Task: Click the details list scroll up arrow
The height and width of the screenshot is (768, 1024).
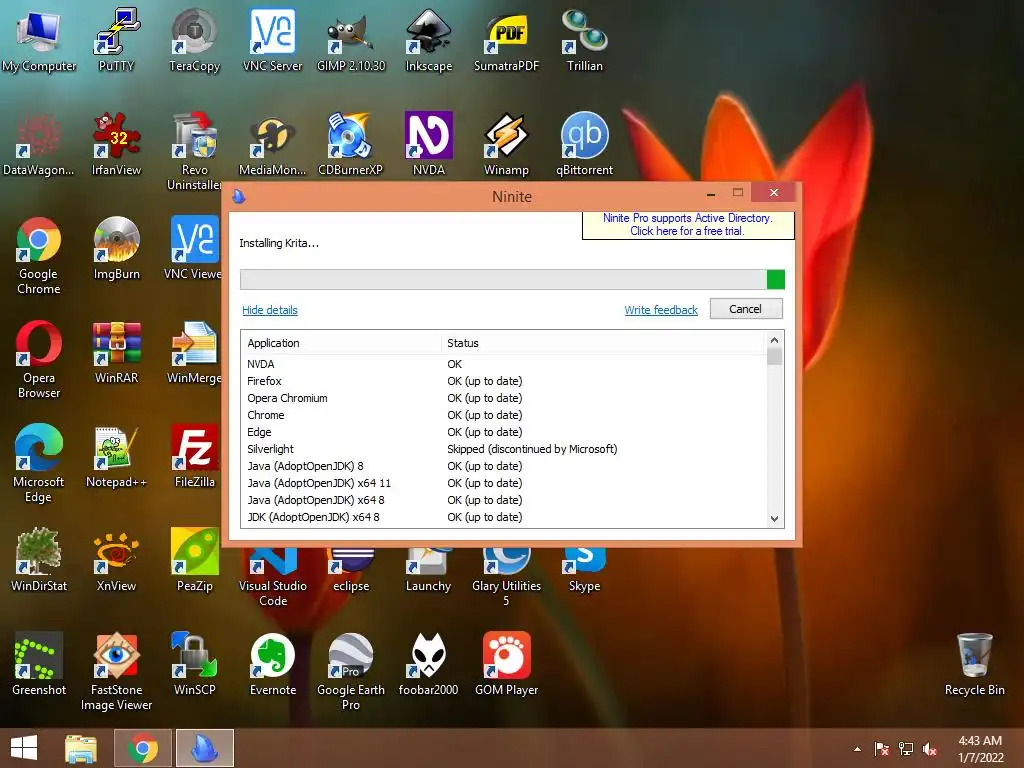Action: 775,340
